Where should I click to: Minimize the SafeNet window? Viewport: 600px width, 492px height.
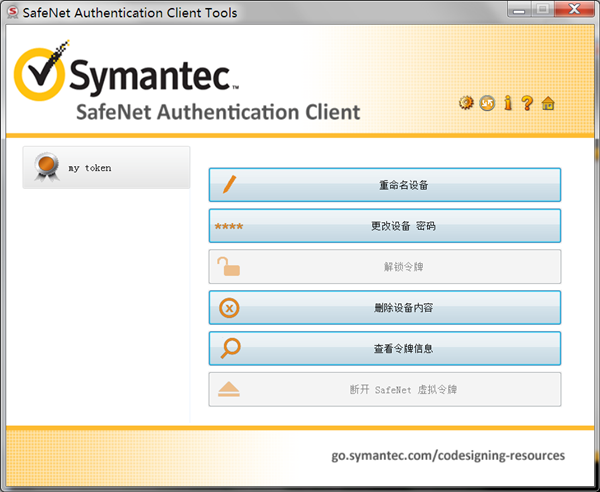click(519, 10)
